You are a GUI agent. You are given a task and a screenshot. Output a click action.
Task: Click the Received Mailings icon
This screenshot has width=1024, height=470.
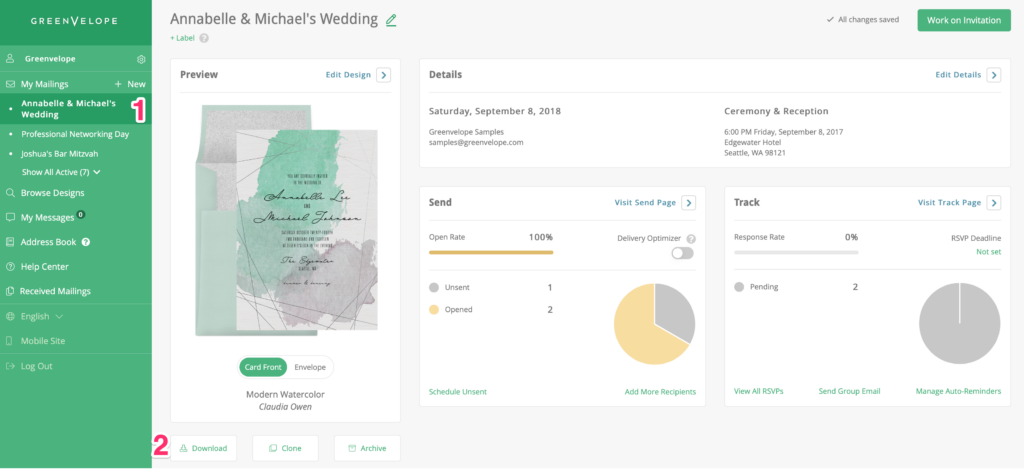coord(10,291)
